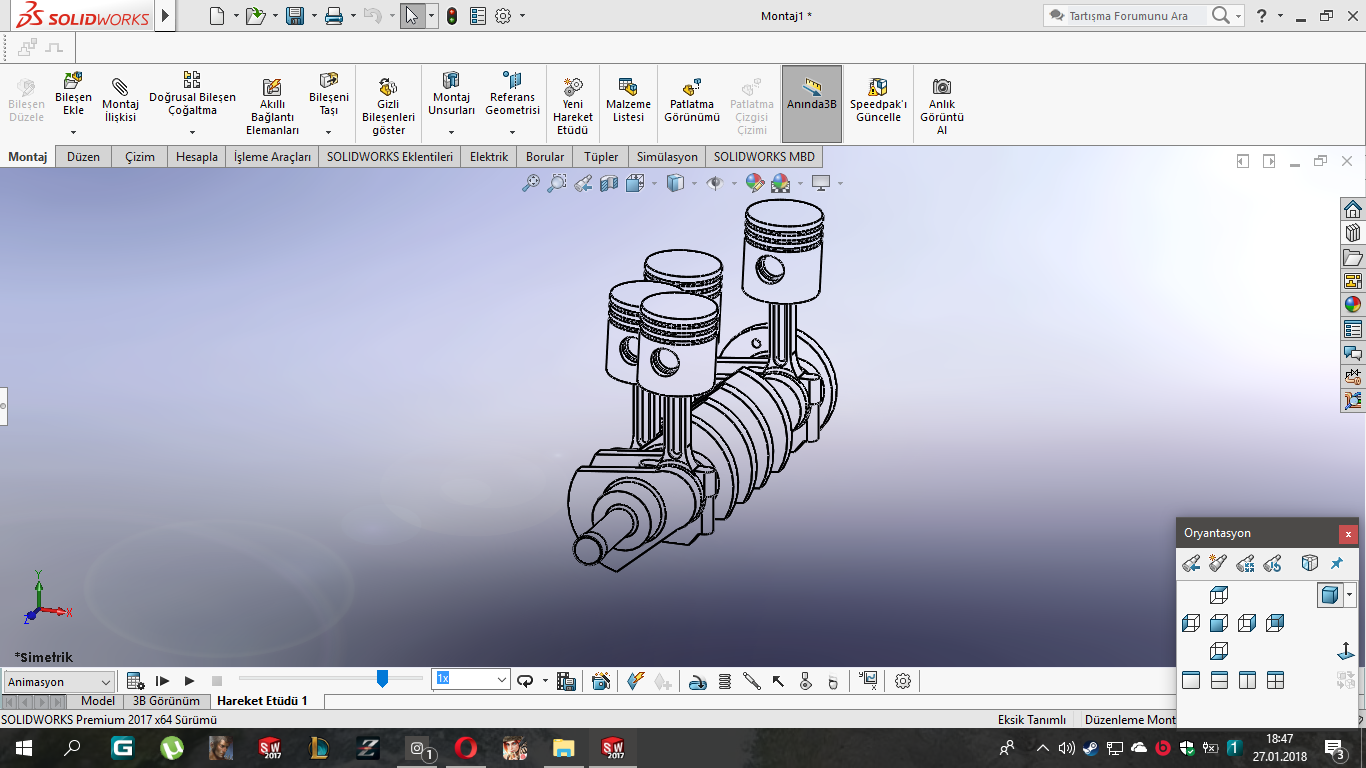Pin the Oryantasyon dialog open
Screen dimensions: 1366x768
point(1337,563)
